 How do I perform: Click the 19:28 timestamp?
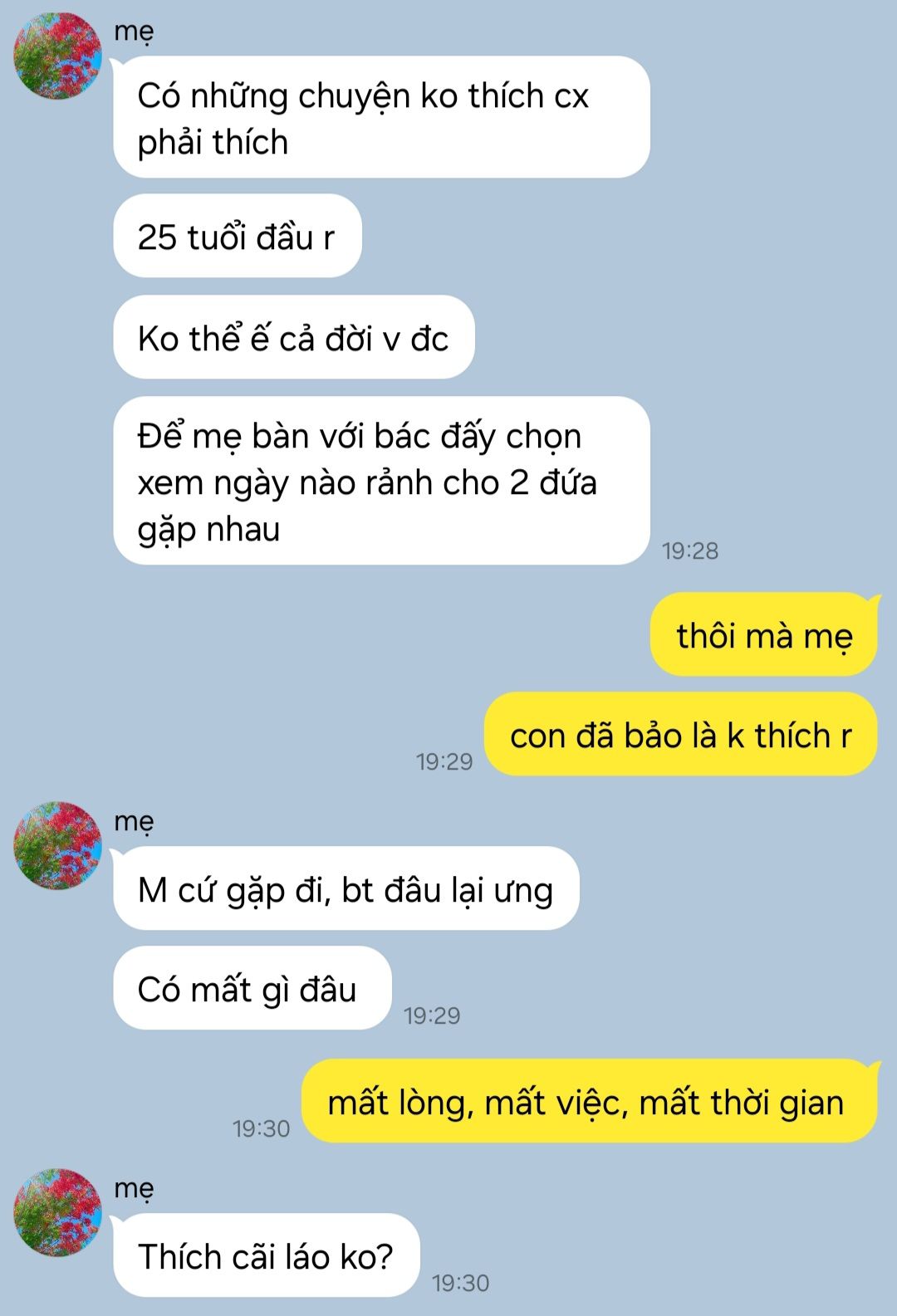point(690,550)
